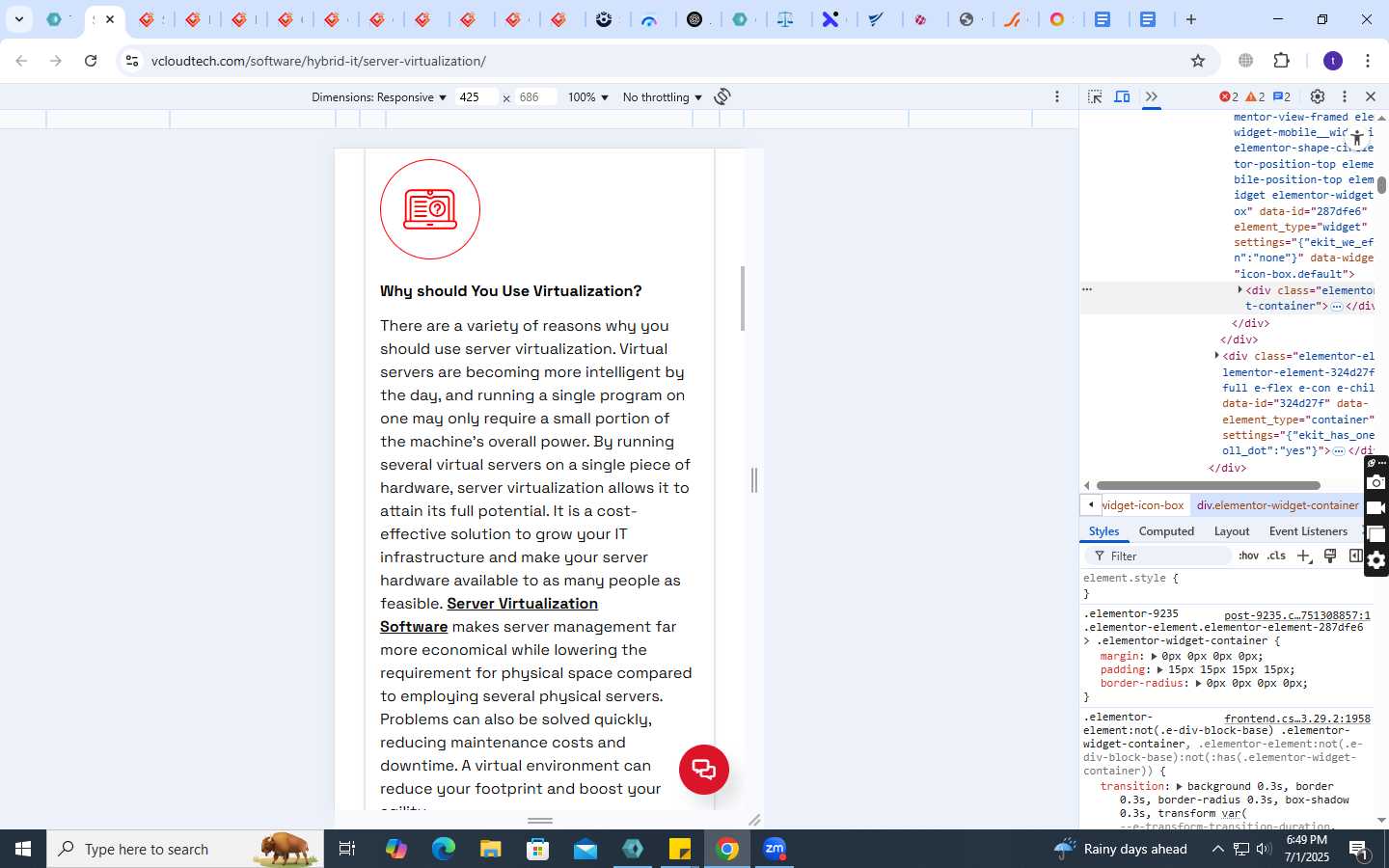
Task: Click the floating gear settings icon
Action: pos(1376,560)
